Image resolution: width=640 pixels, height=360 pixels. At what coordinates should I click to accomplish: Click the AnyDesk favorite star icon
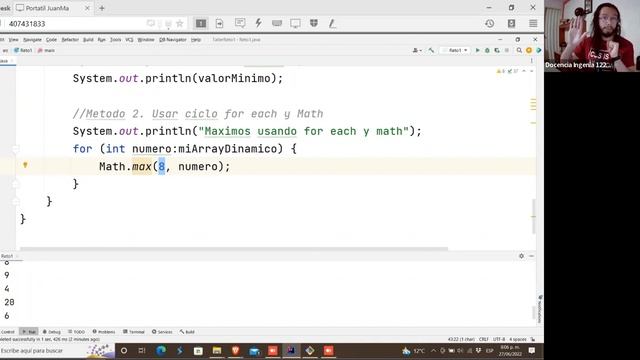(180, 24)
